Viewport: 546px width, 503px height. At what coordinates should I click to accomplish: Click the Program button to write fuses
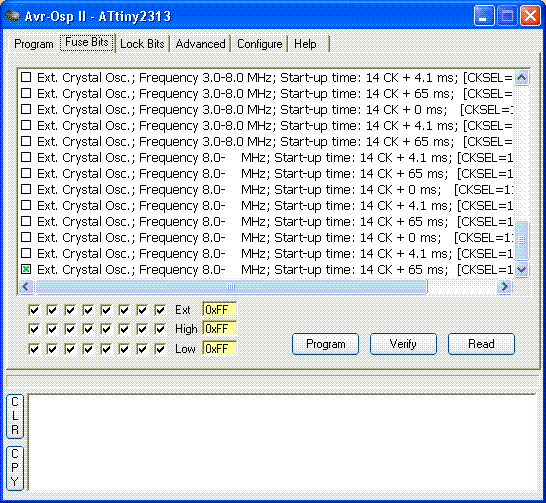click(326, 344)
